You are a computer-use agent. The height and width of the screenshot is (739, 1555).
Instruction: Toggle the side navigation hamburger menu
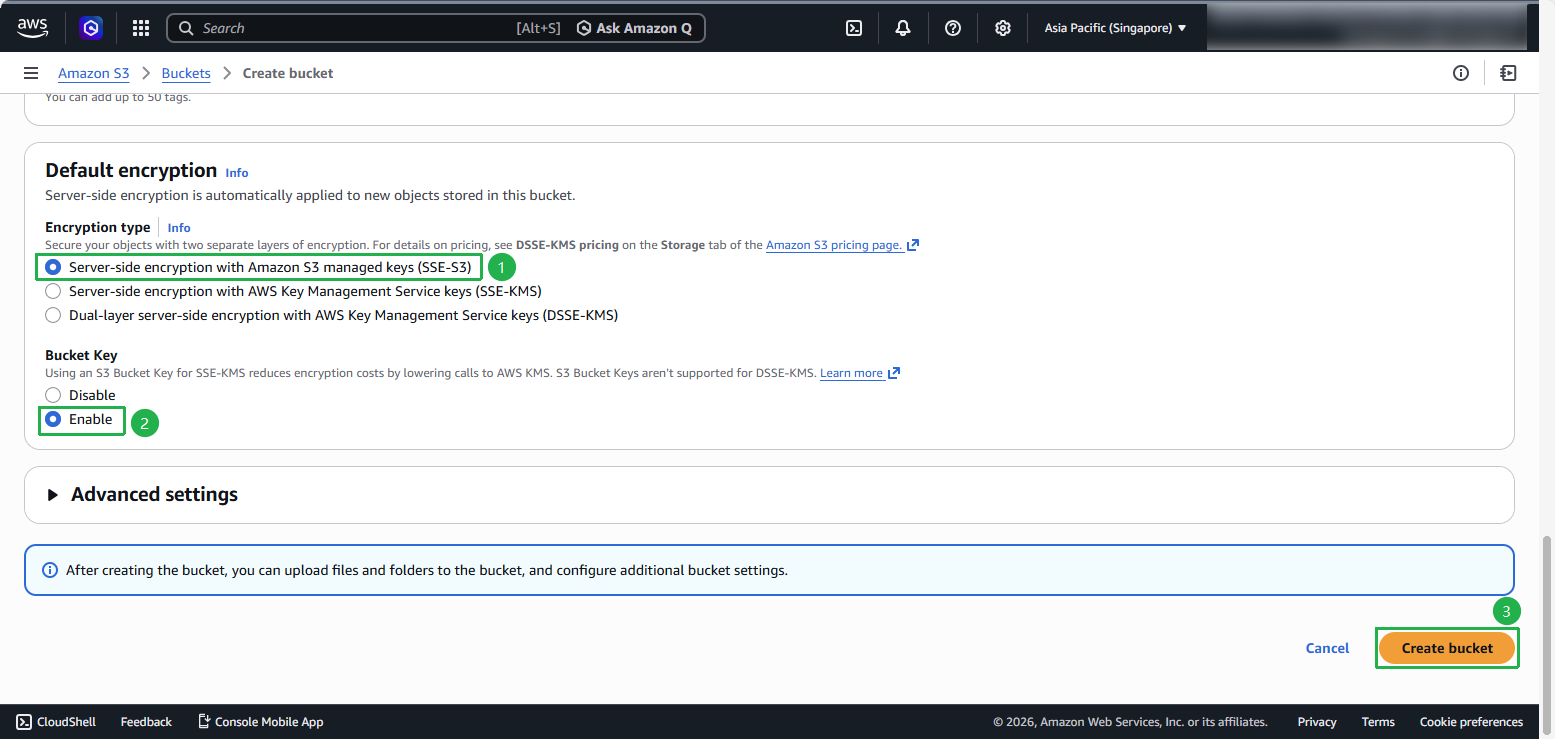click(x=31, y=73)
